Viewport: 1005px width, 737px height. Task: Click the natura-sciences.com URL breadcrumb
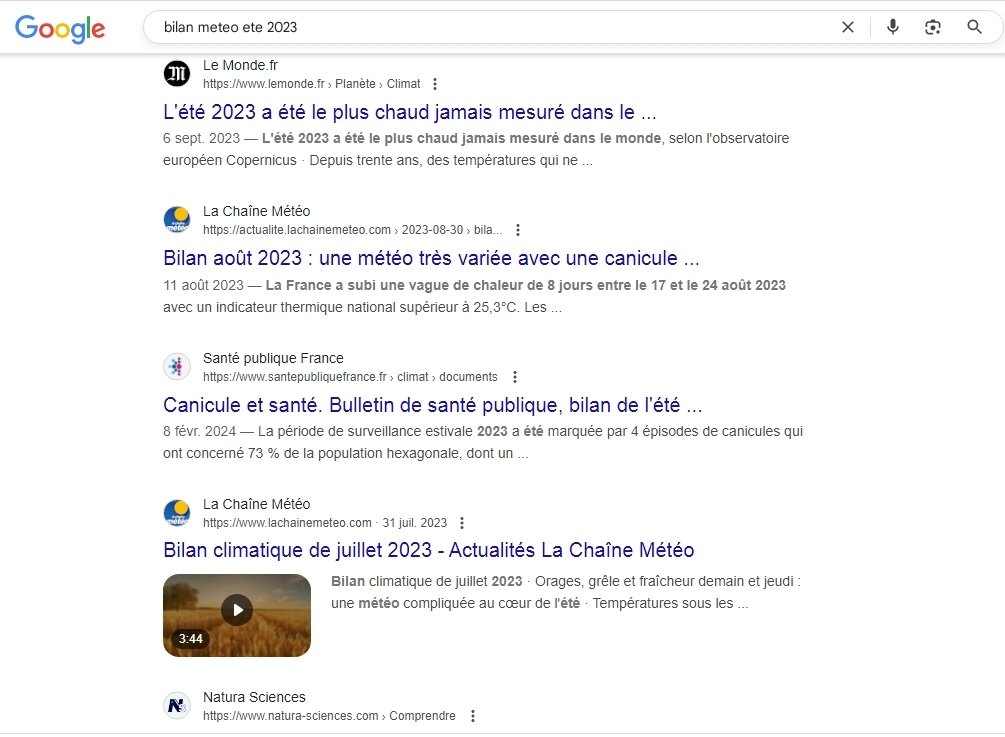[329, 716]
